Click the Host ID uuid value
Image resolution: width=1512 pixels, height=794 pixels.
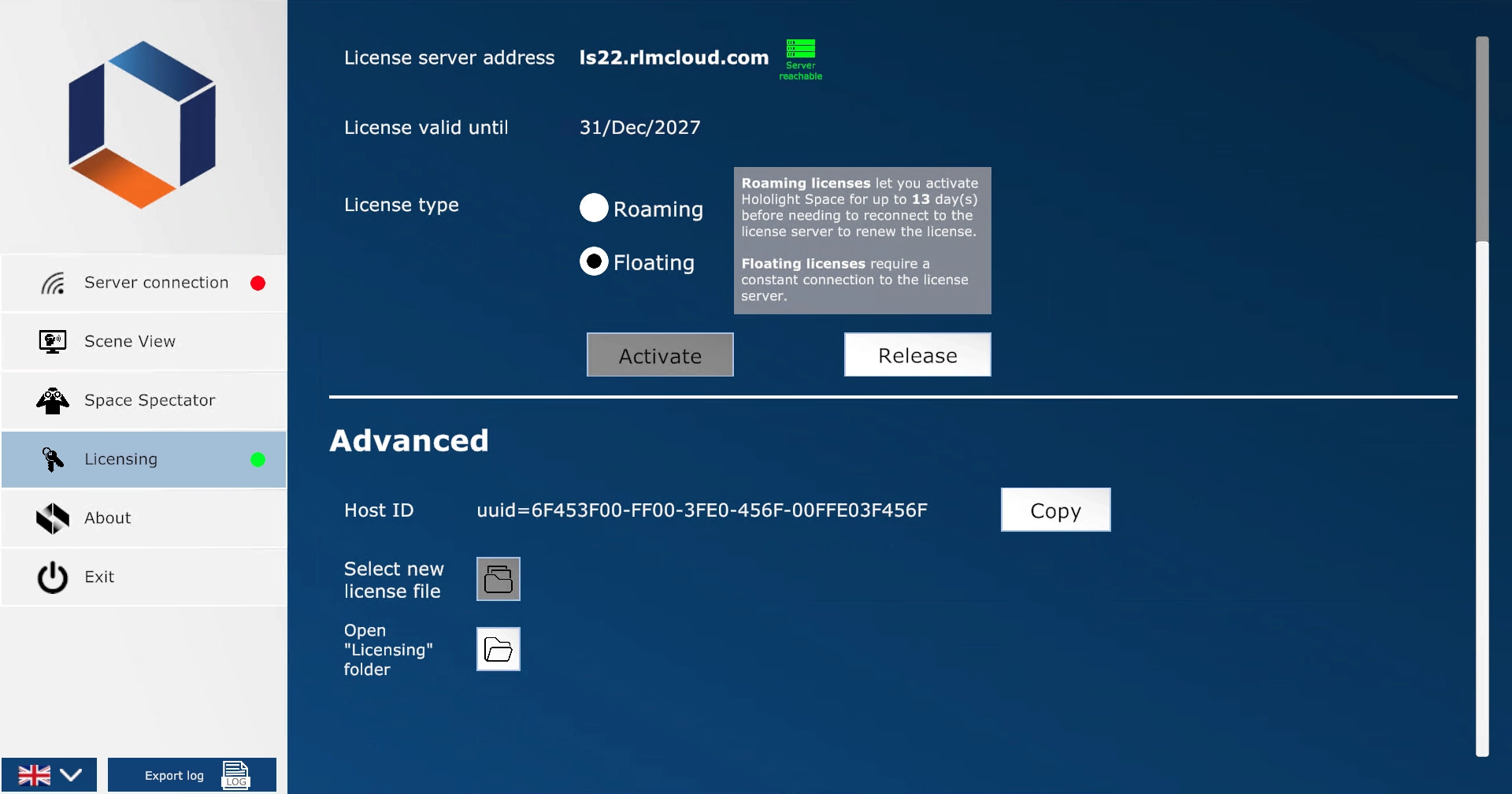pyautogui.click(x=702, y=510)
